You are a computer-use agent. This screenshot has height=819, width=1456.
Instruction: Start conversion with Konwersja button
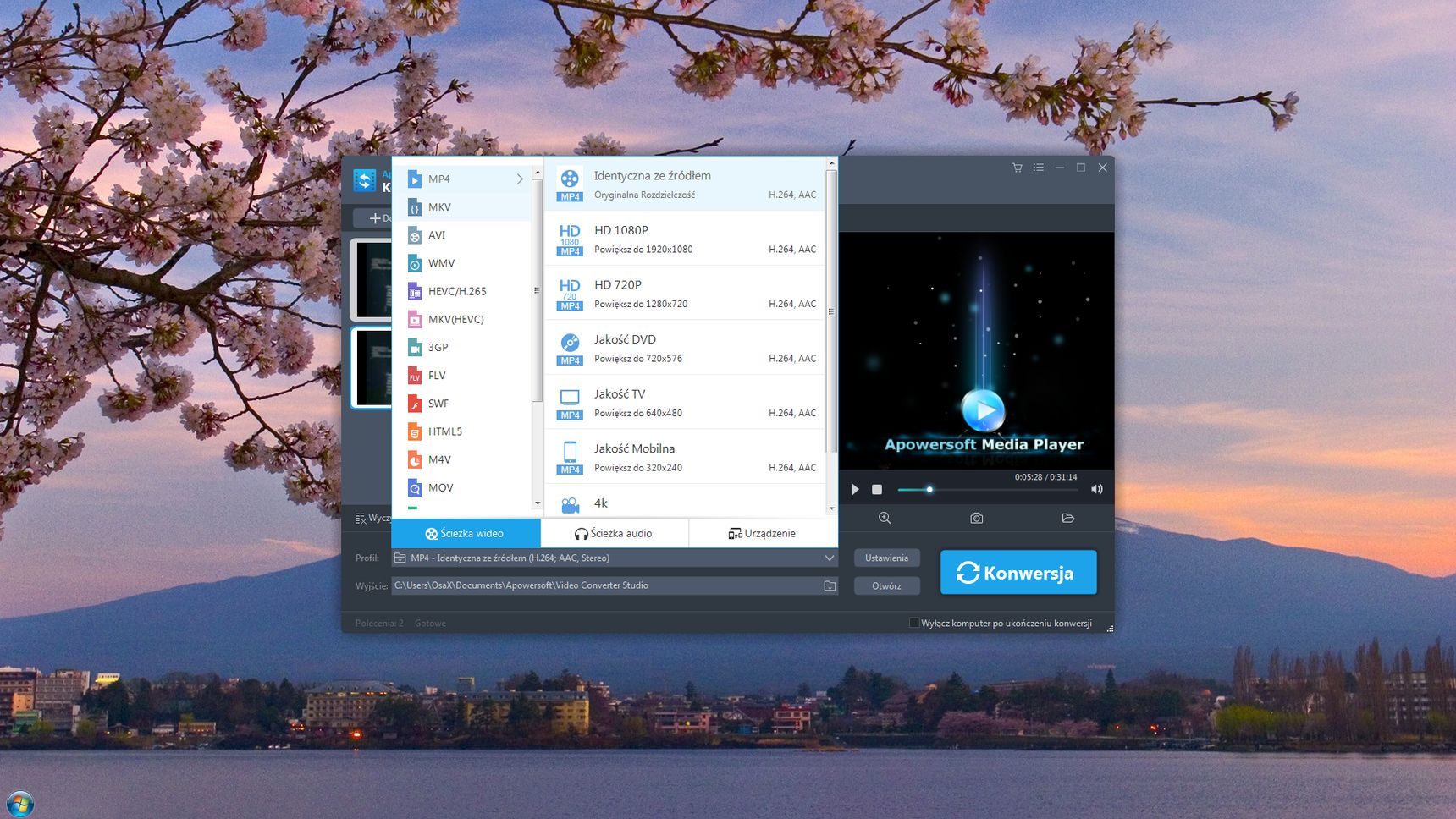coord(1018,573)
